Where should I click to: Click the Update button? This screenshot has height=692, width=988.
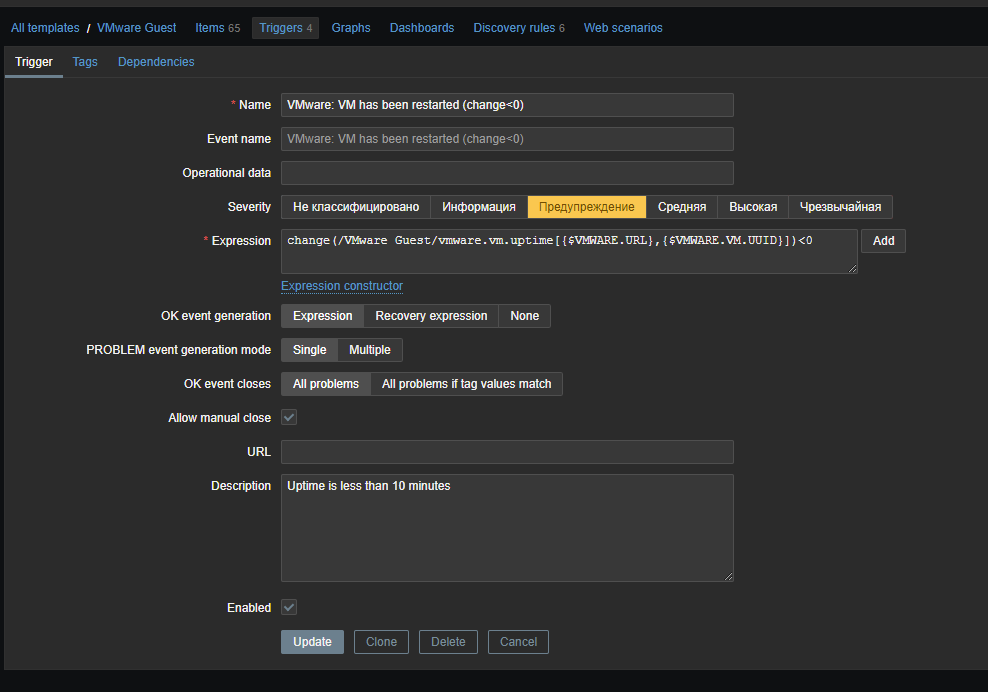(312, 642)
